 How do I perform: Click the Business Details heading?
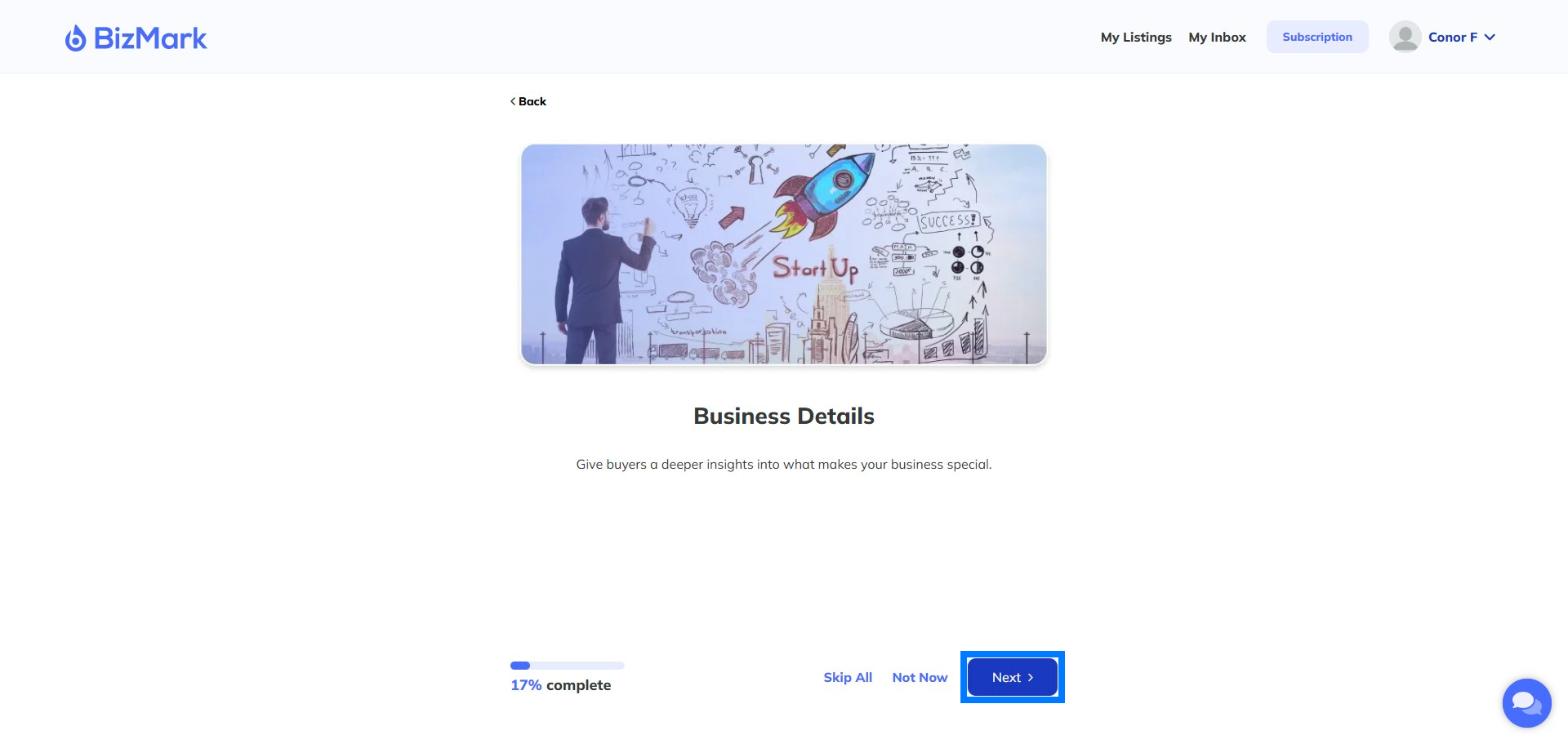(x=784, y=416)
